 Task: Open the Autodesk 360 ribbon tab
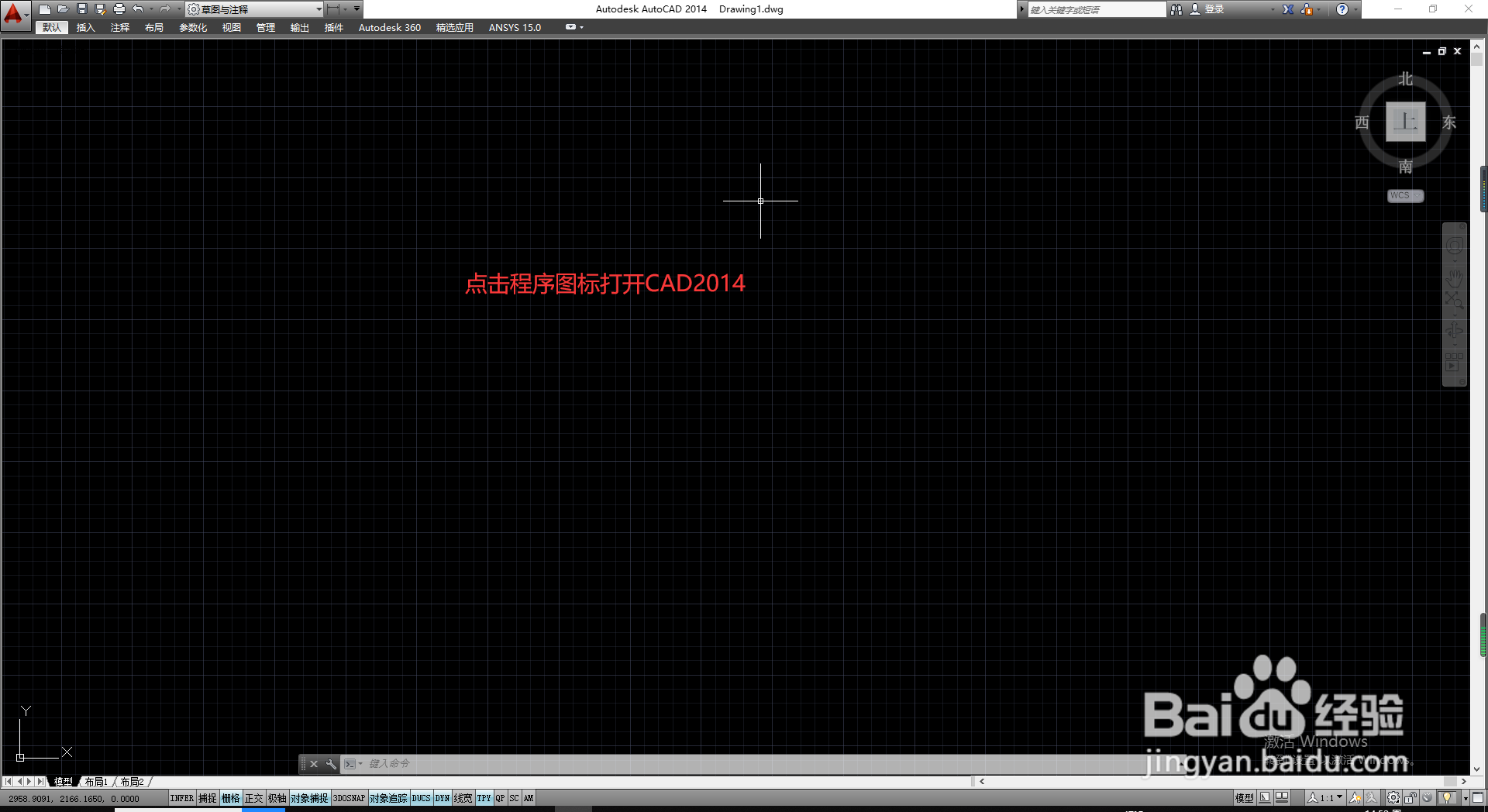tap(390, 28)
